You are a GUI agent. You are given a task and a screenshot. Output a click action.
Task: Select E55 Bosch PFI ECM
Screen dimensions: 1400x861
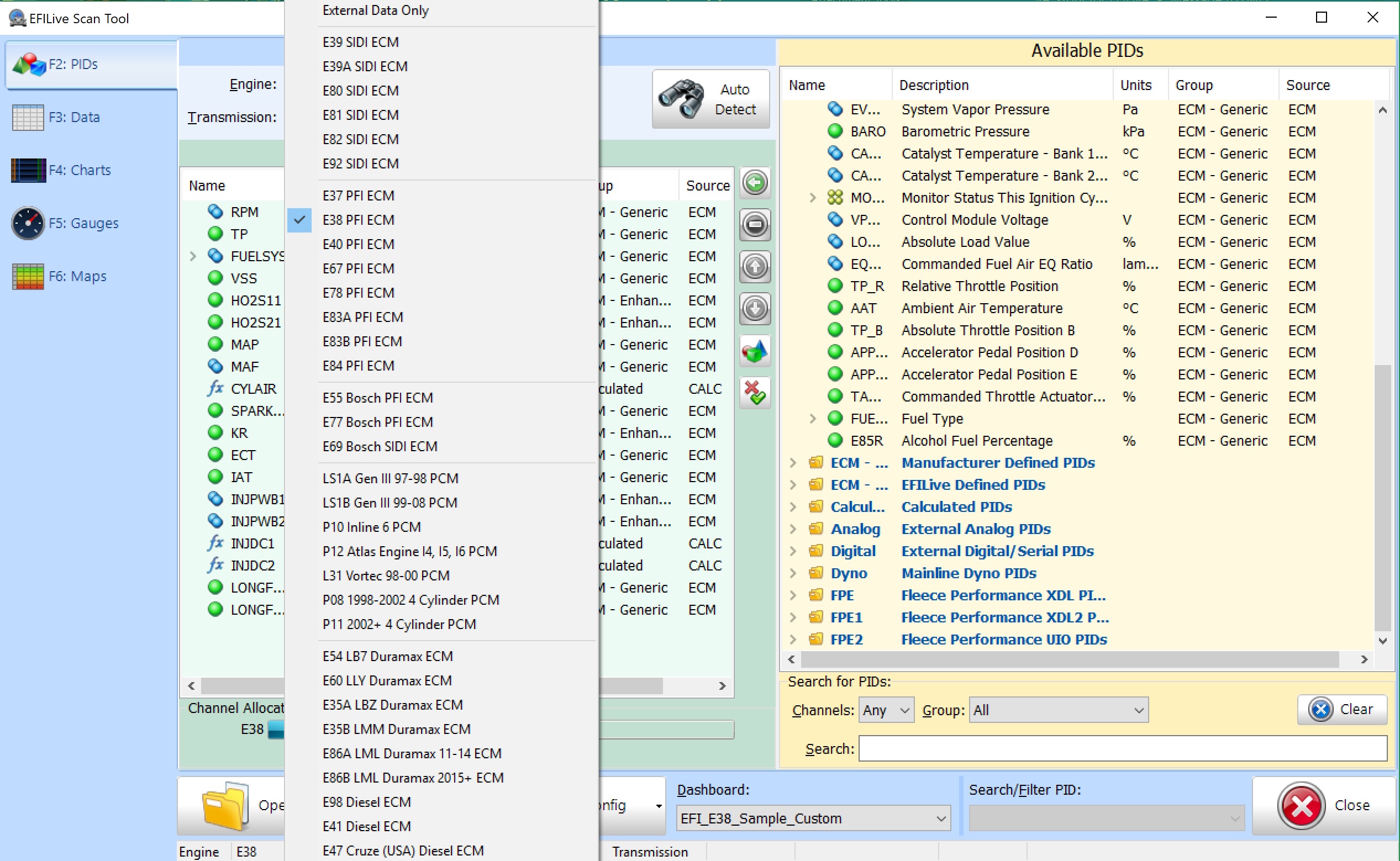tap(441, 398)
